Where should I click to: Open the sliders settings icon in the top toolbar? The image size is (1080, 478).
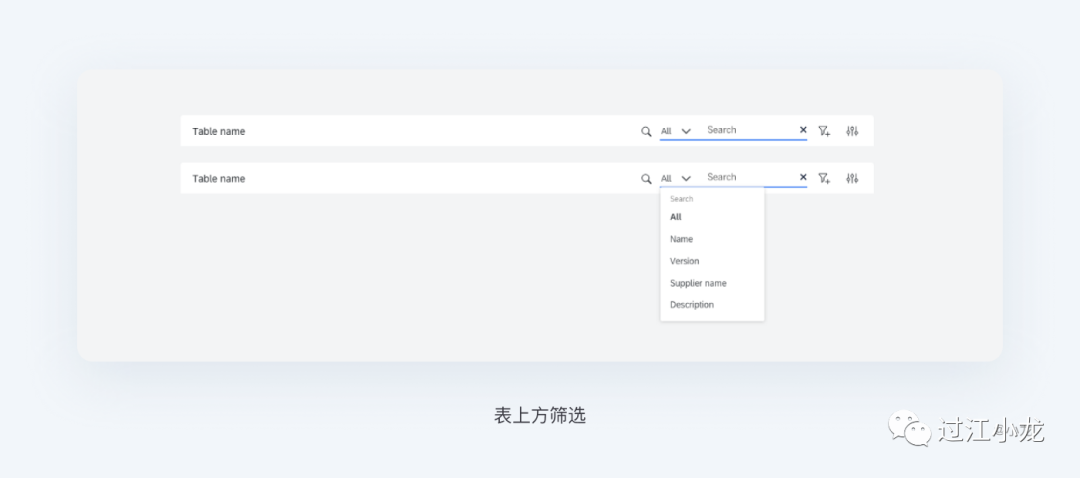coord(852,131)
